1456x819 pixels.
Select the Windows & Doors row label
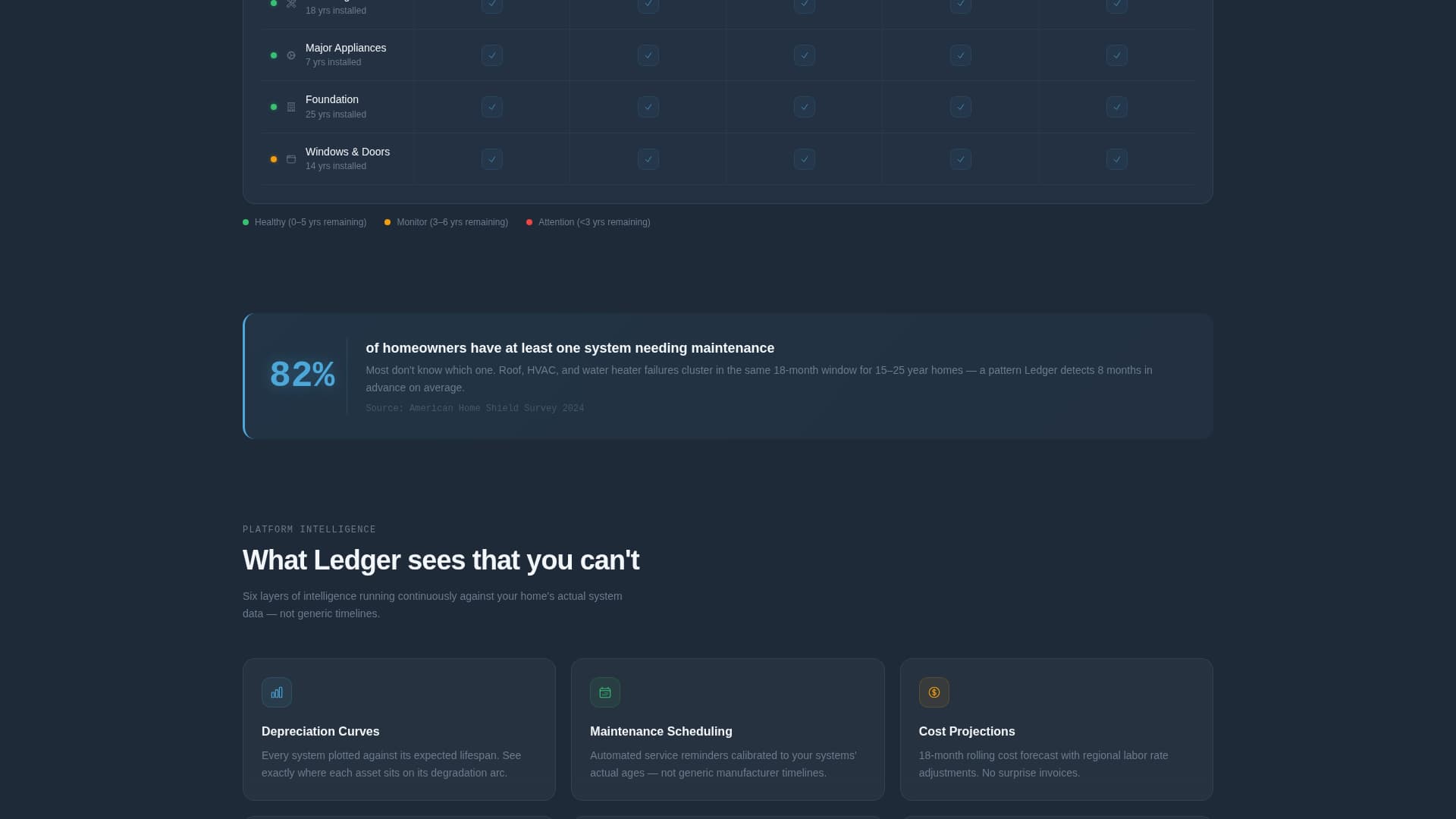click(x=347, y=152)
